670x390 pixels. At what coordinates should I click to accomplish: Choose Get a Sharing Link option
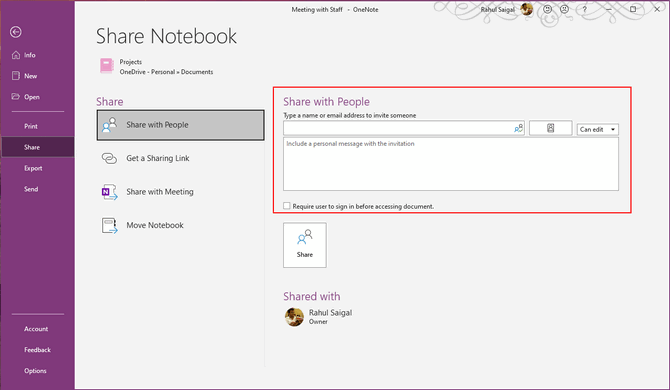tap(180, 158)
